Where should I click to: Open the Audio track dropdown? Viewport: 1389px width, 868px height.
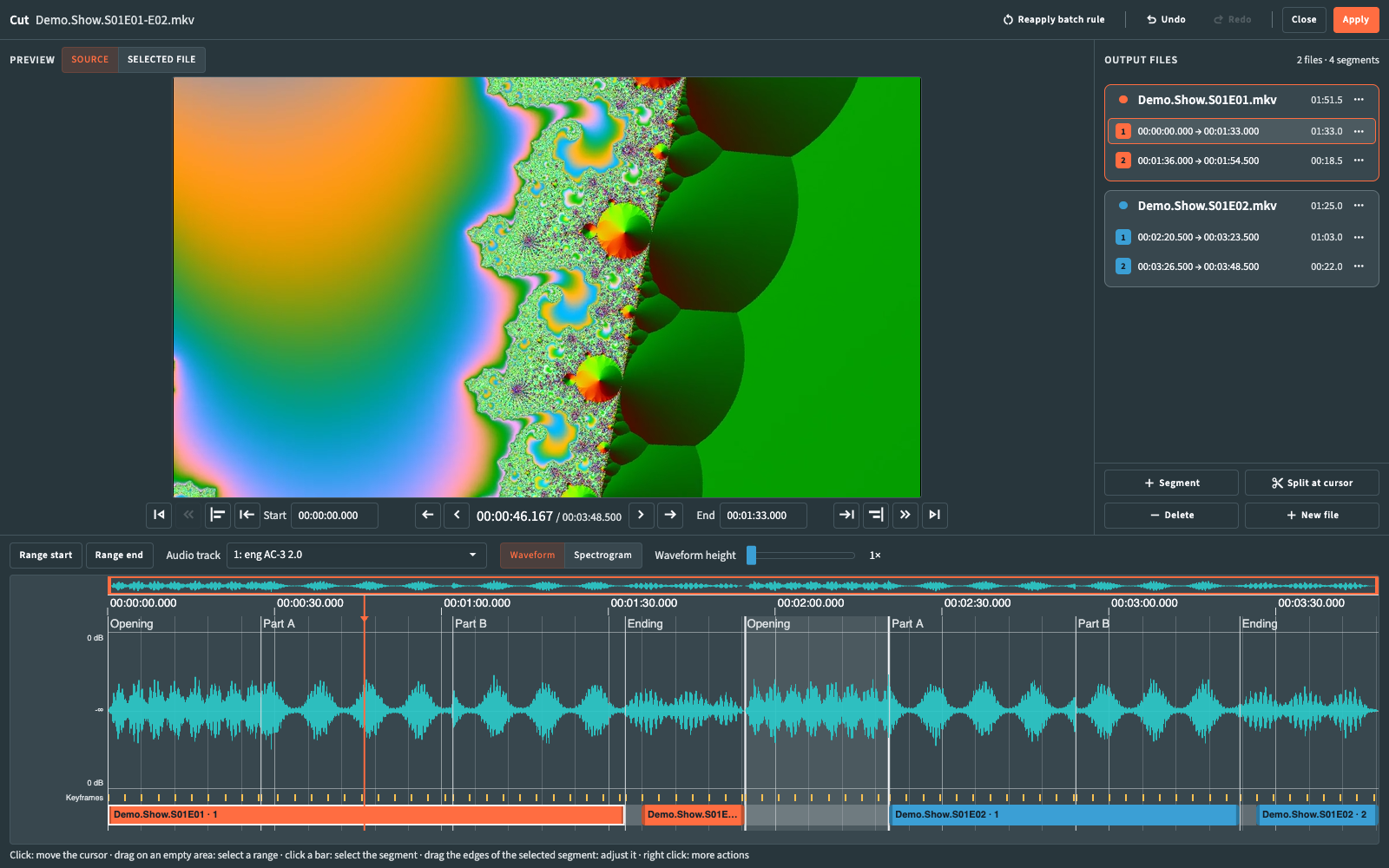(x=356, y=556)
